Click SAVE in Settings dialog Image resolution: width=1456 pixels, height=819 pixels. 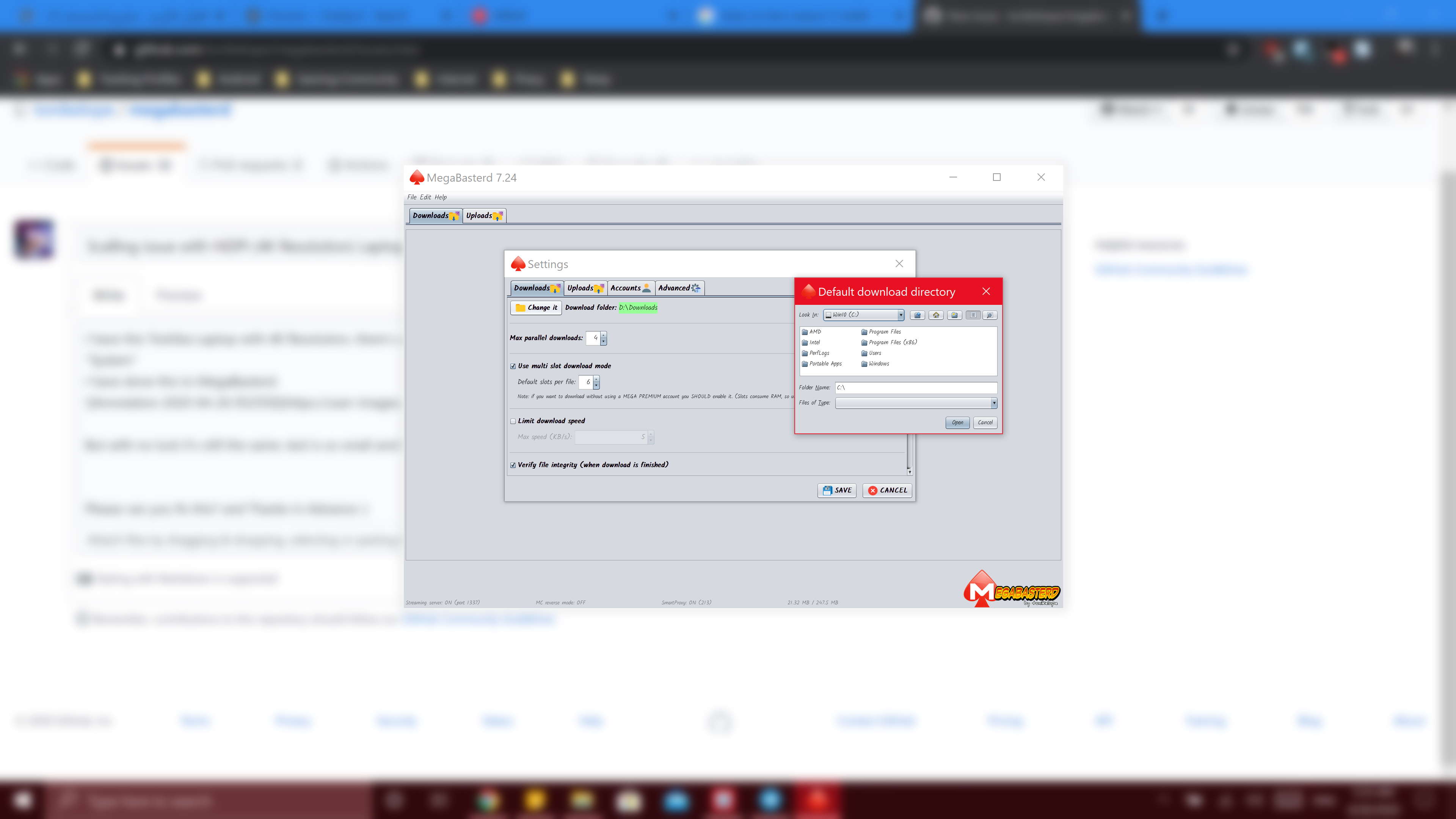836,491
